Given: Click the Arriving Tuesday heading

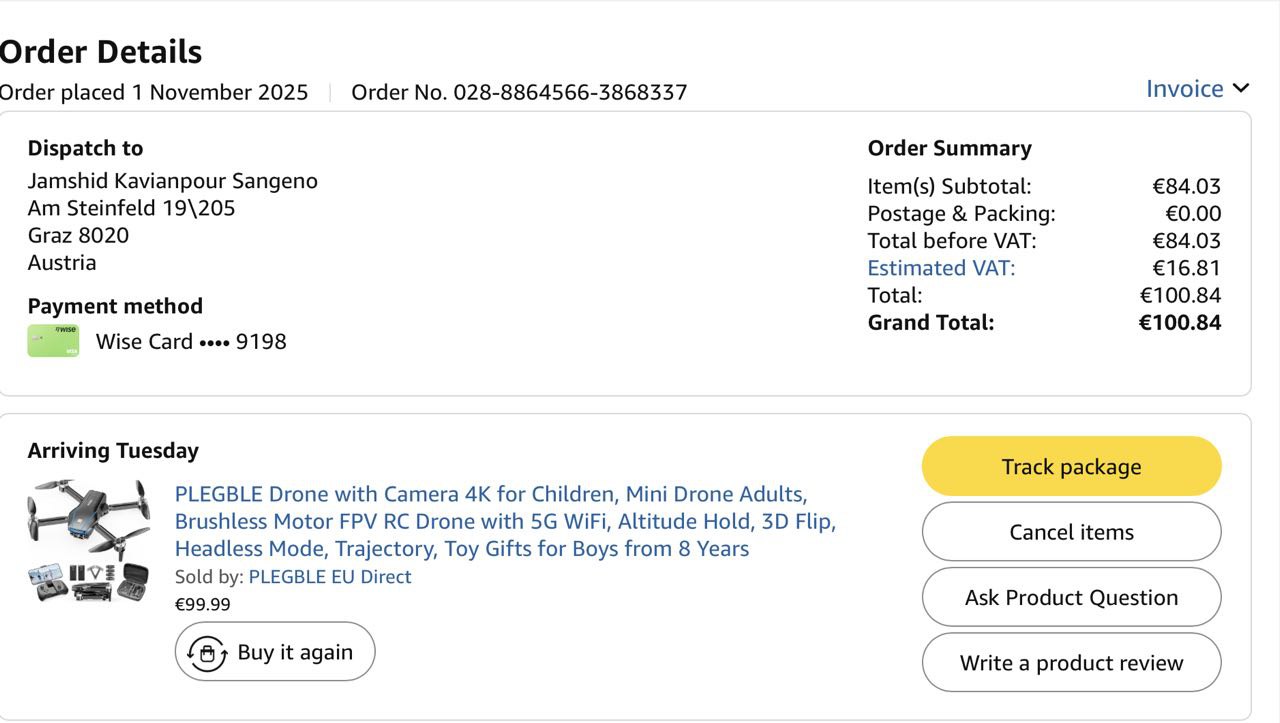Looking at the screenshot, I should tap(113, 451).
